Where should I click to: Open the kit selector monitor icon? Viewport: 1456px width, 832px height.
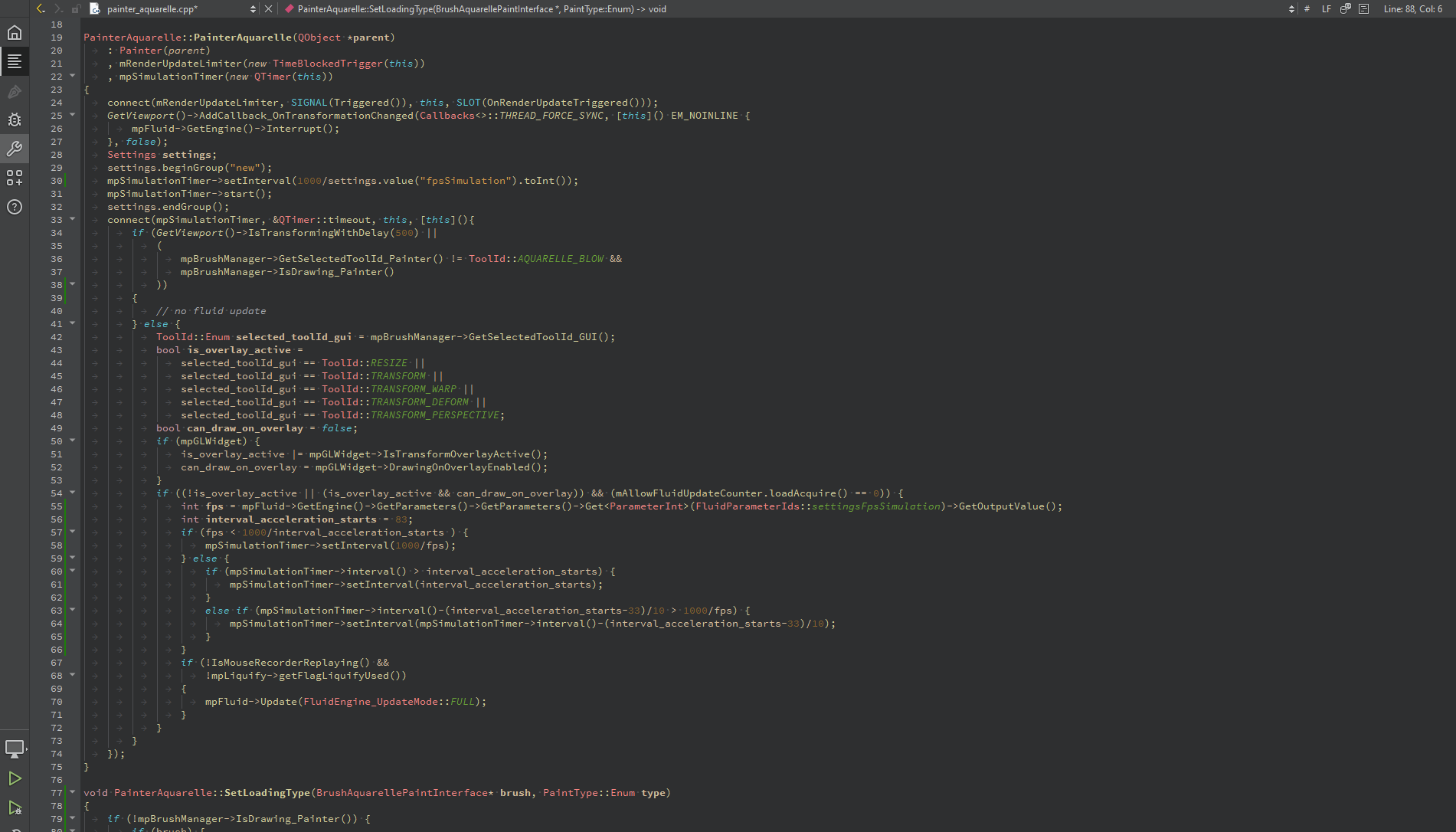point(15,748)
